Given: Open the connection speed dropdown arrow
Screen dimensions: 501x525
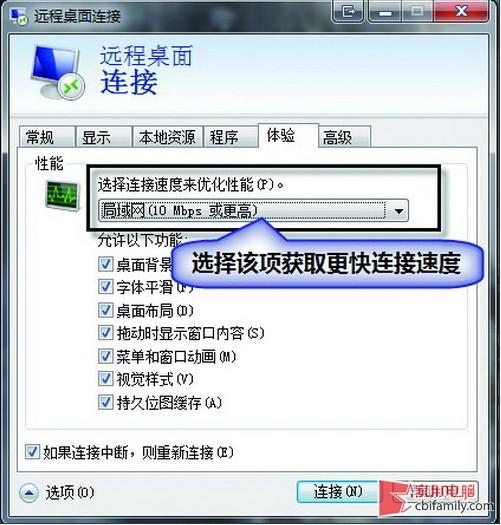Looking at the screenshot, I should [398, 211].
